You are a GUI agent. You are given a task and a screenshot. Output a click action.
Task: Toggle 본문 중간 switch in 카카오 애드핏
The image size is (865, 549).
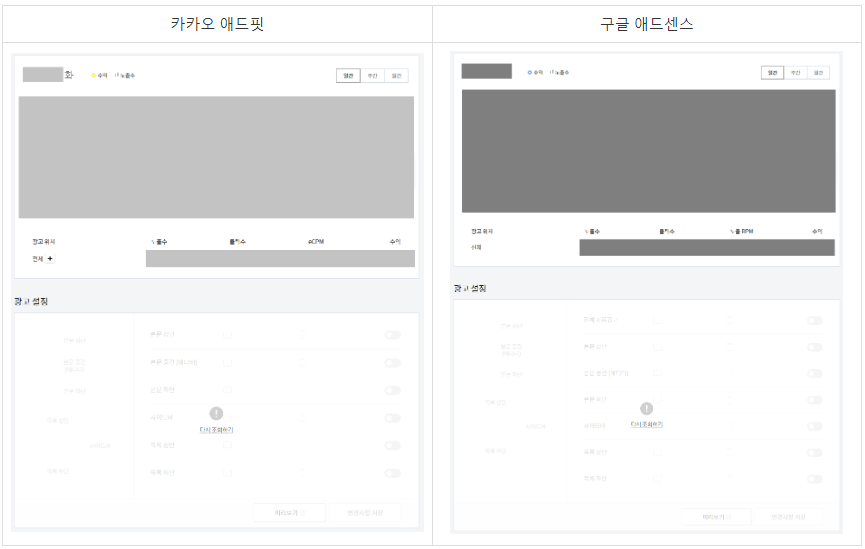393,363
